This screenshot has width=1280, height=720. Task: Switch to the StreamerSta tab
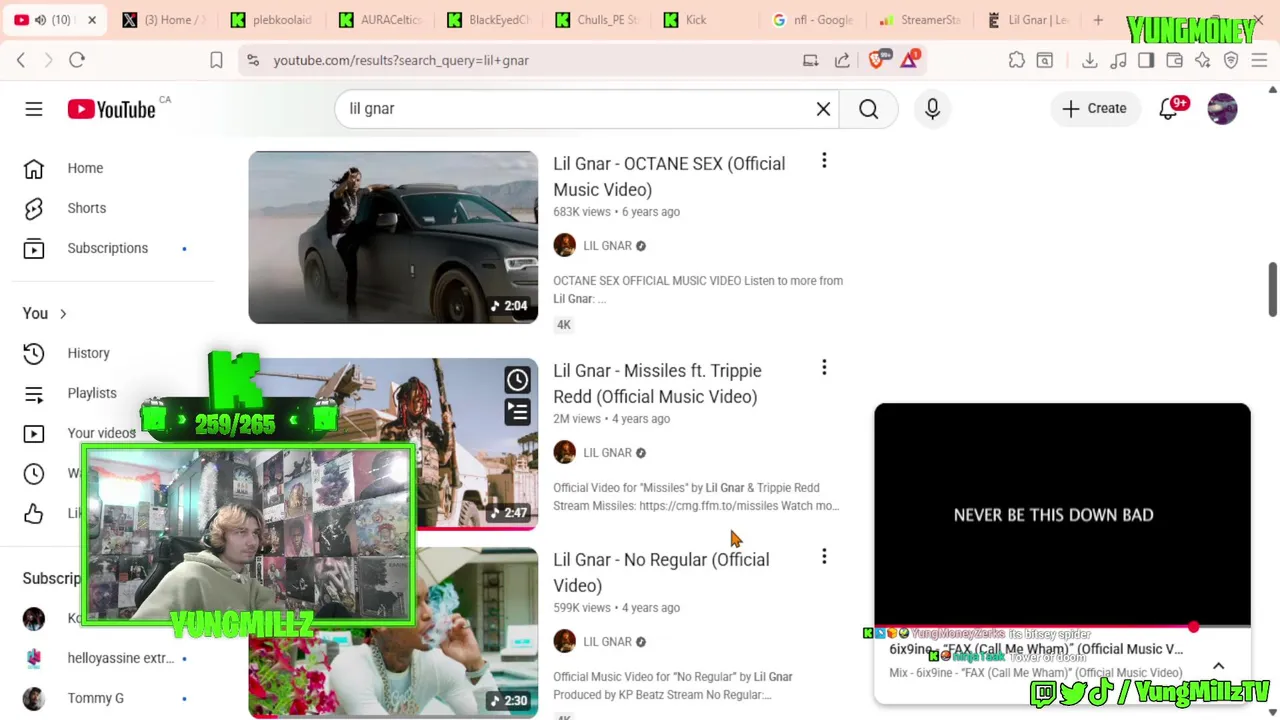(x=920, y=20)
